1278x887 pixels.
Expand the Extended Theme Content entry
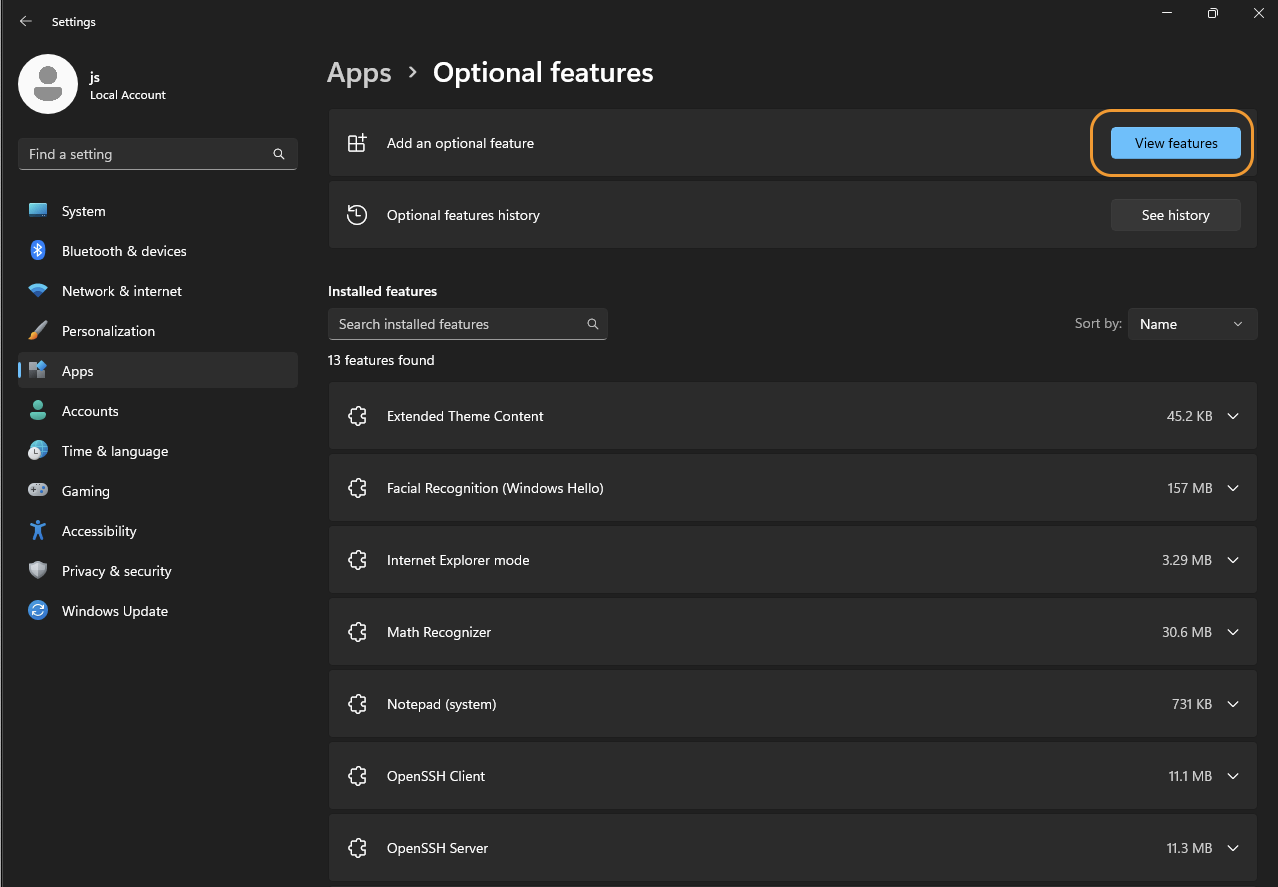pos(1233,416)
